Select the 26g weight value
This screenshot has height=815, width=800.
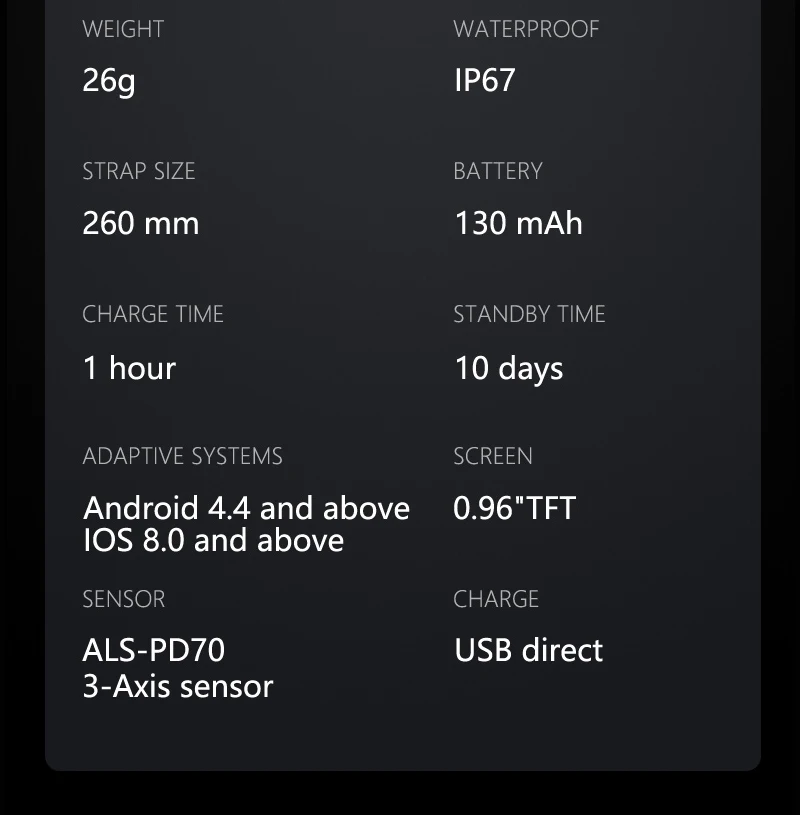(x=109, y=81)
